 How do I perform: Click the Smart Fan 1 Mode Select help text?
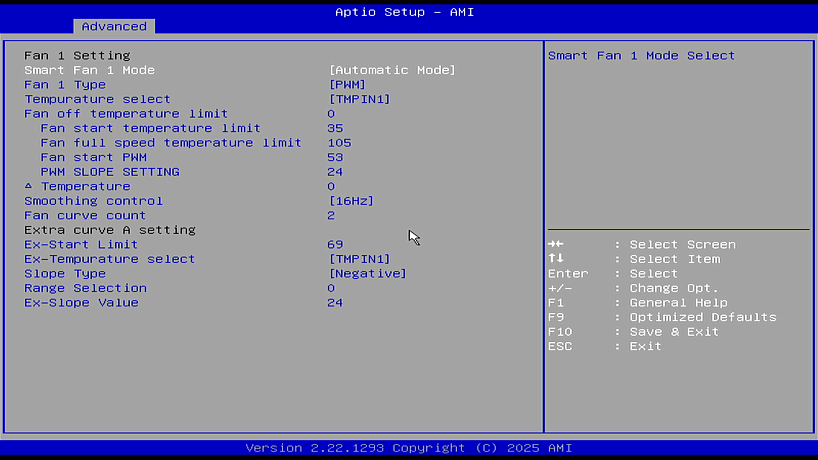pos(641,55)
